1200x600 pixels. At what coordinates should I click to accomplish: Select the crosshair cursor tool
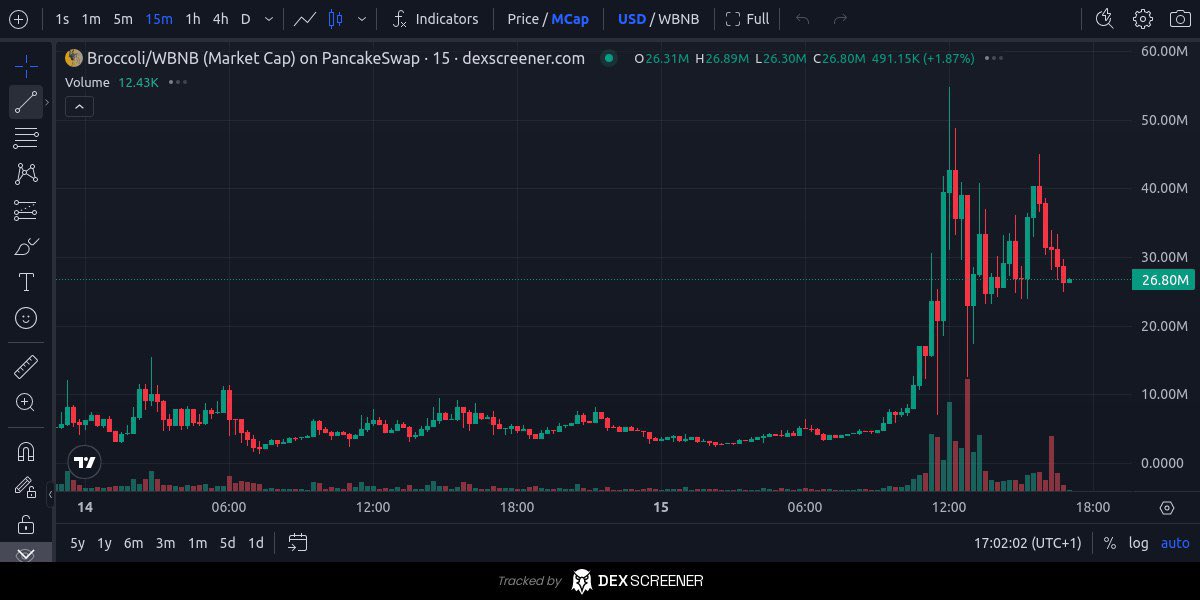click(26, 67)
